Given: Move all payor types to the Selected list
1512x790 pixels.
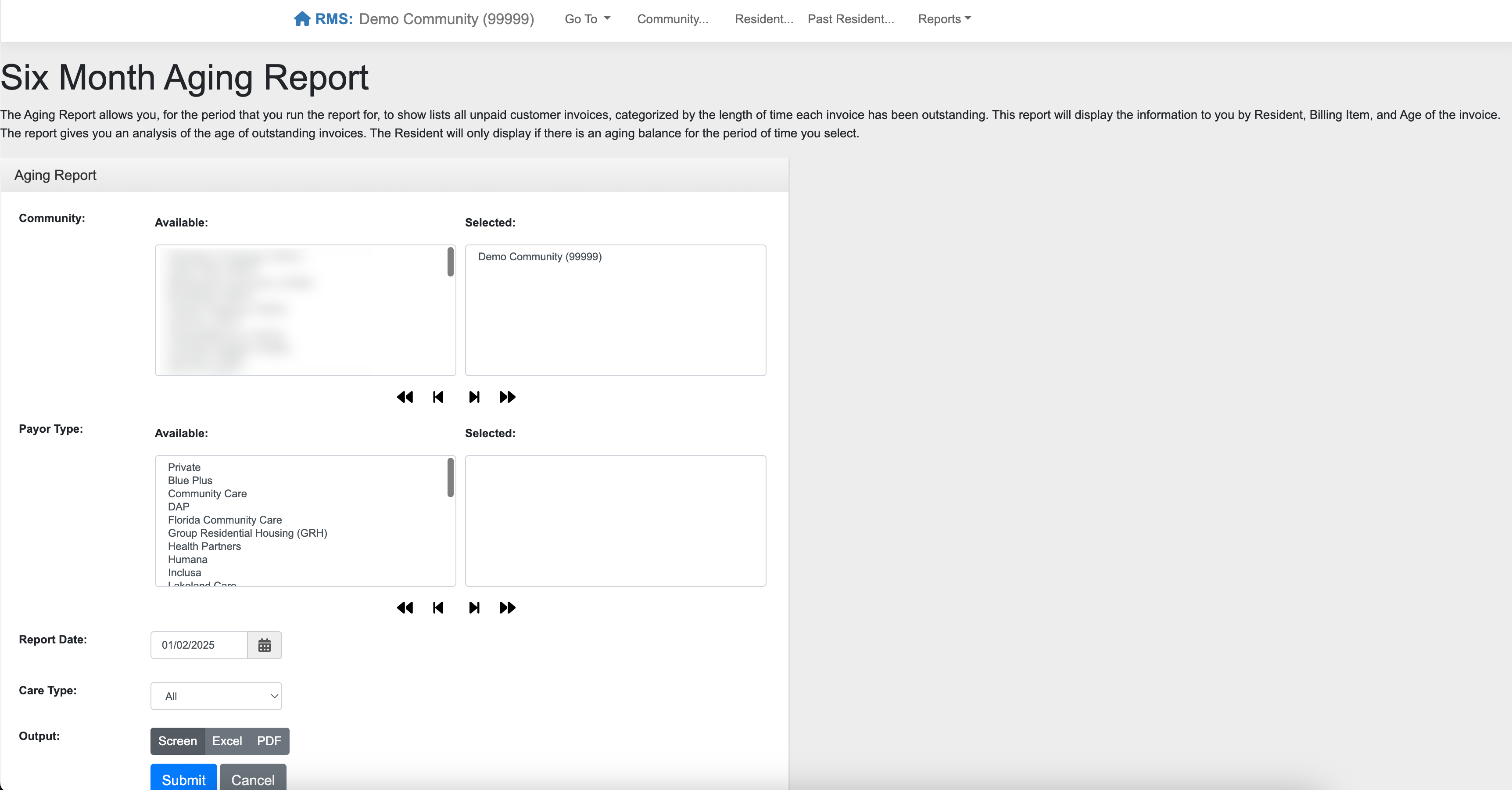Looking at the screenshot, I should 507,608.
